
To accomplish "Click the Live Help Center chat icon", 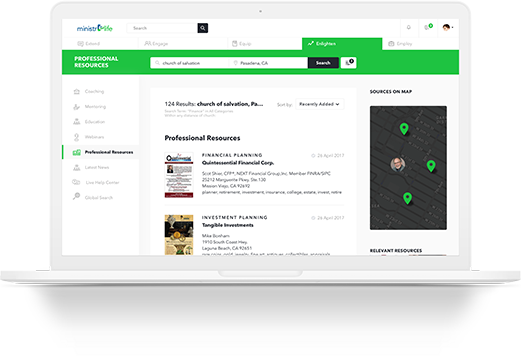I will click(76, 182).
